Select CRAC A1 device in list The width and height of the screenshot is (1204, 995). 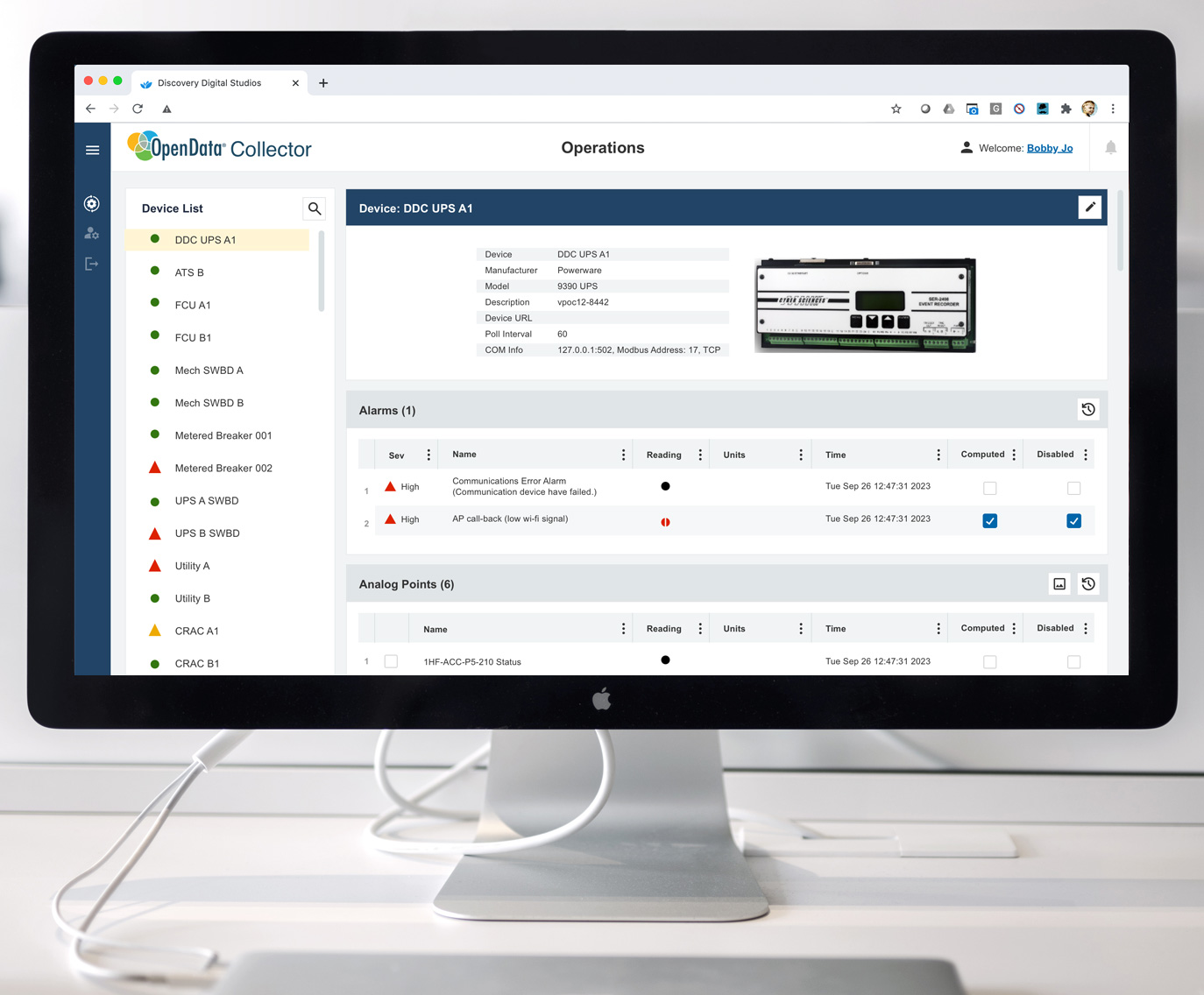pyautogui.click(x=196, y=632)
